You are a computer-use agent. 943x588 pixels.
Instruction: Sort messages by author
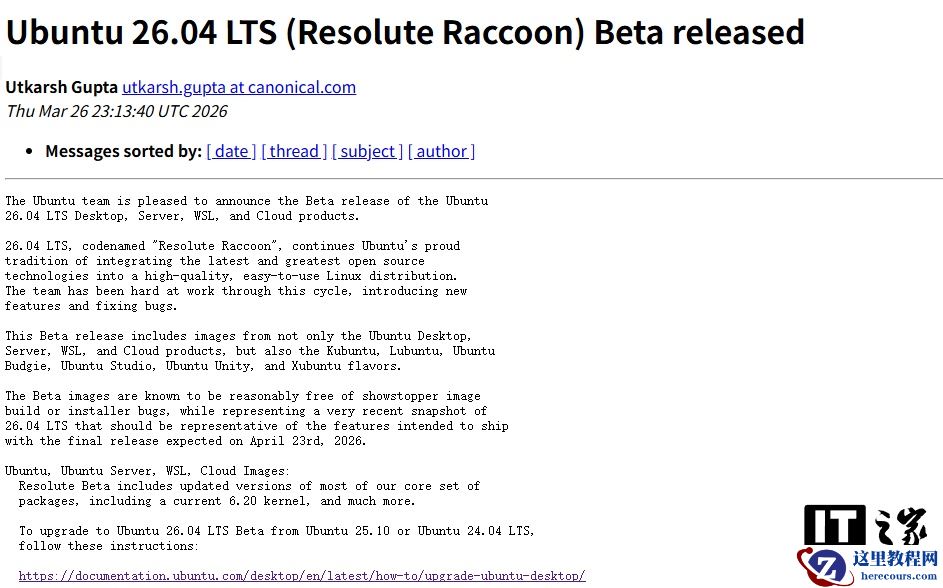tap(441, 151)
